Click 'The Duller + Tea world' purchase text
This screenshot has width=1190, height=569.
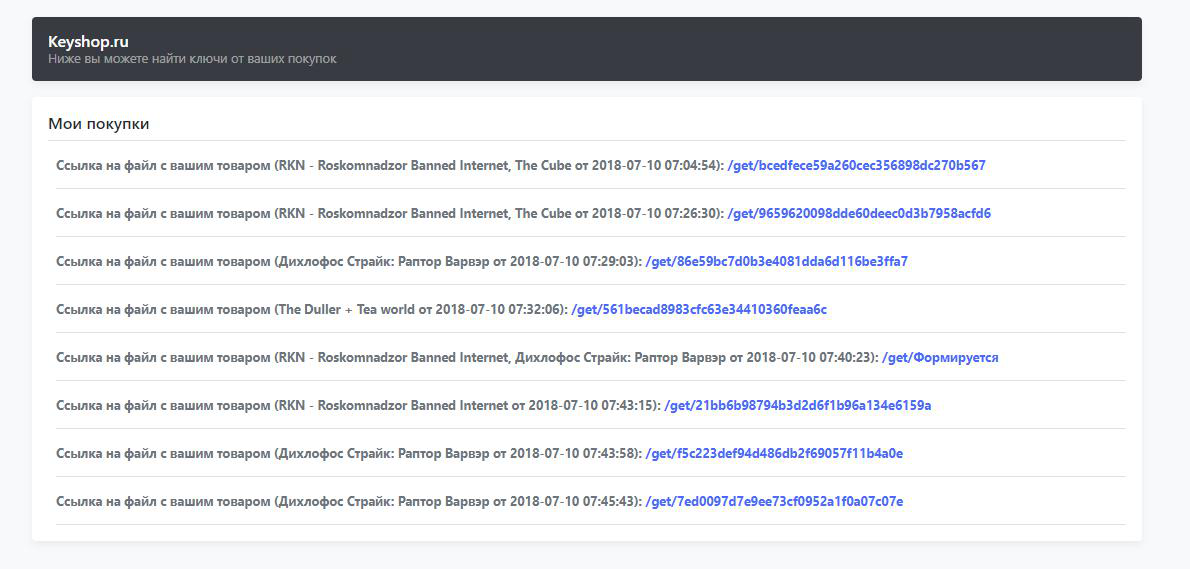click(x=312, y=310)
